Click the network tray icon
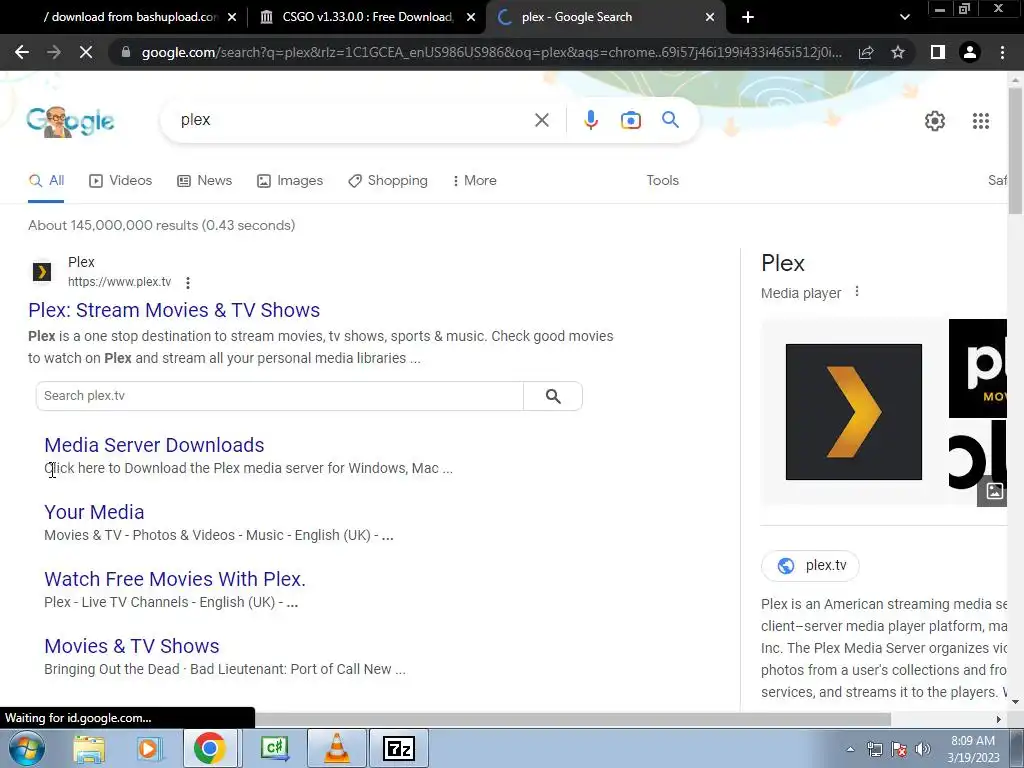 [x=874, y=749]
